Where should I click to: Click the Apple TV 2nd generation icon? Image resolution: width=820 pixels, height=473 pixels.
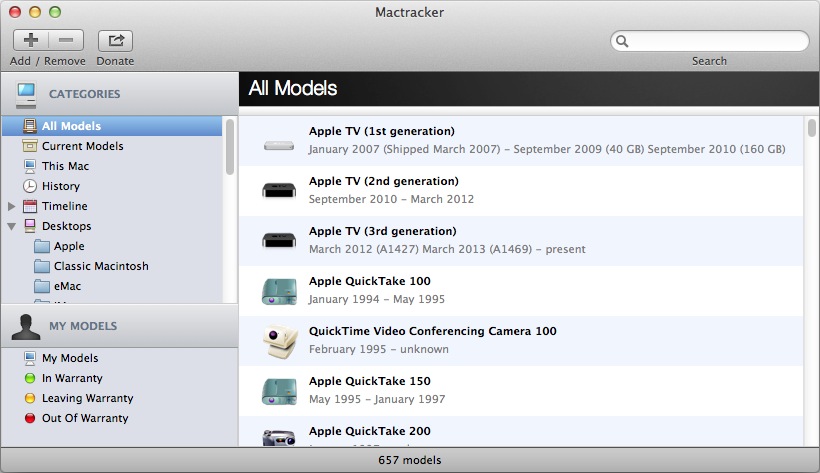(279, 190)
